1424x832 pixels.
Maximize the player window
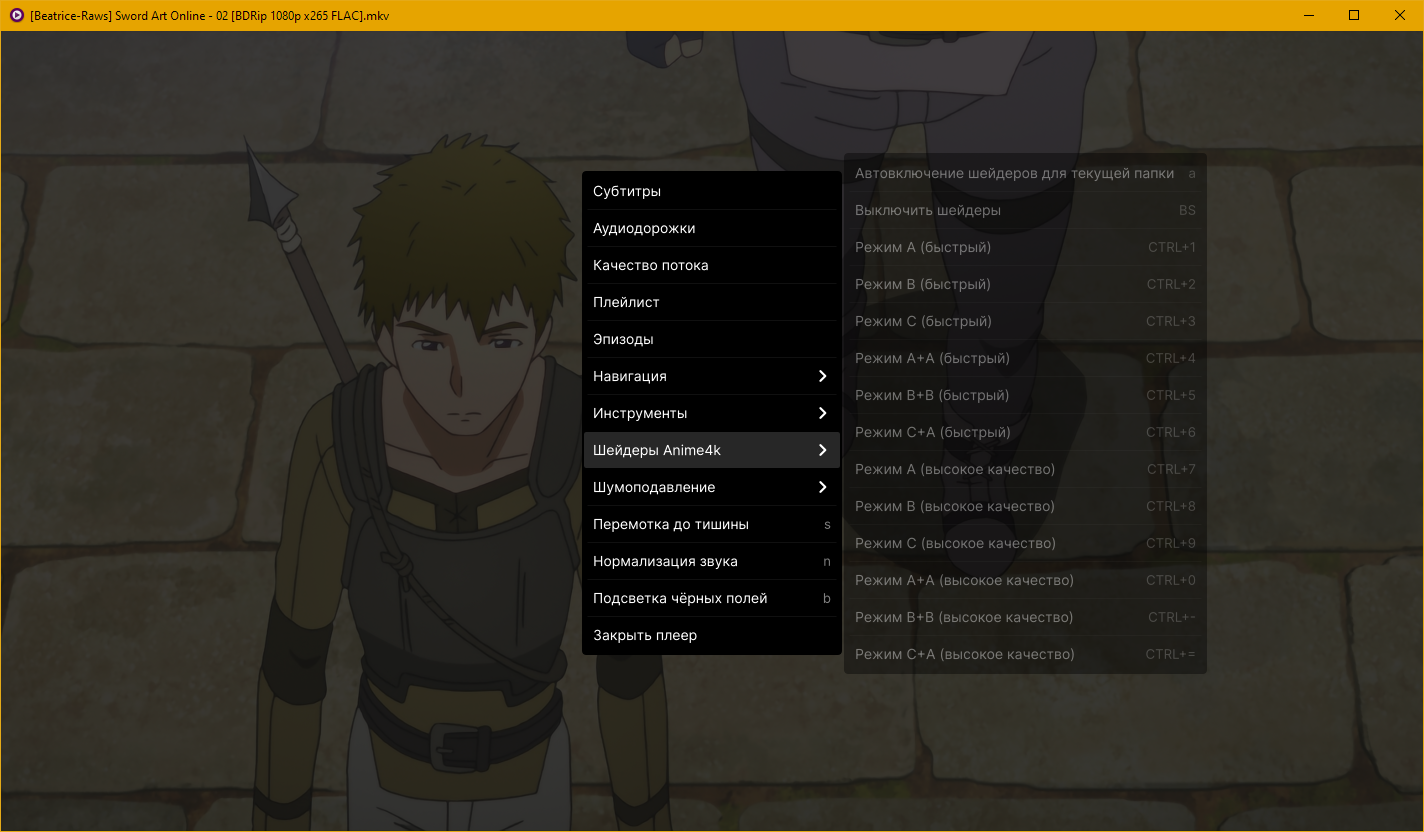(x=1354, y=15)
